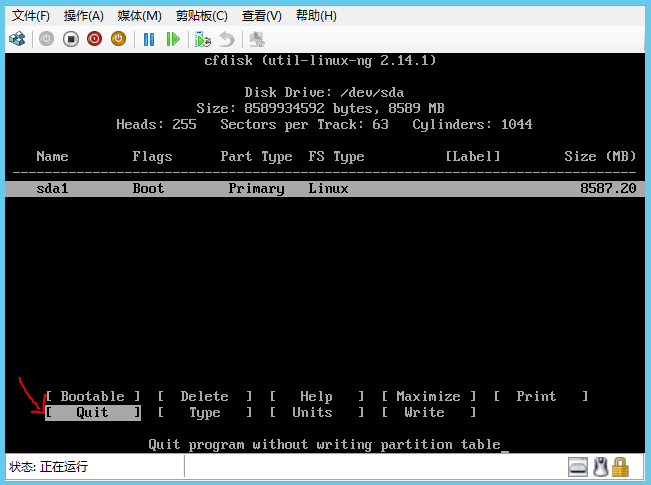This screenshot has width=651, height=485.
Task: Click the orange Save state icon
Action: click(118, 39)
